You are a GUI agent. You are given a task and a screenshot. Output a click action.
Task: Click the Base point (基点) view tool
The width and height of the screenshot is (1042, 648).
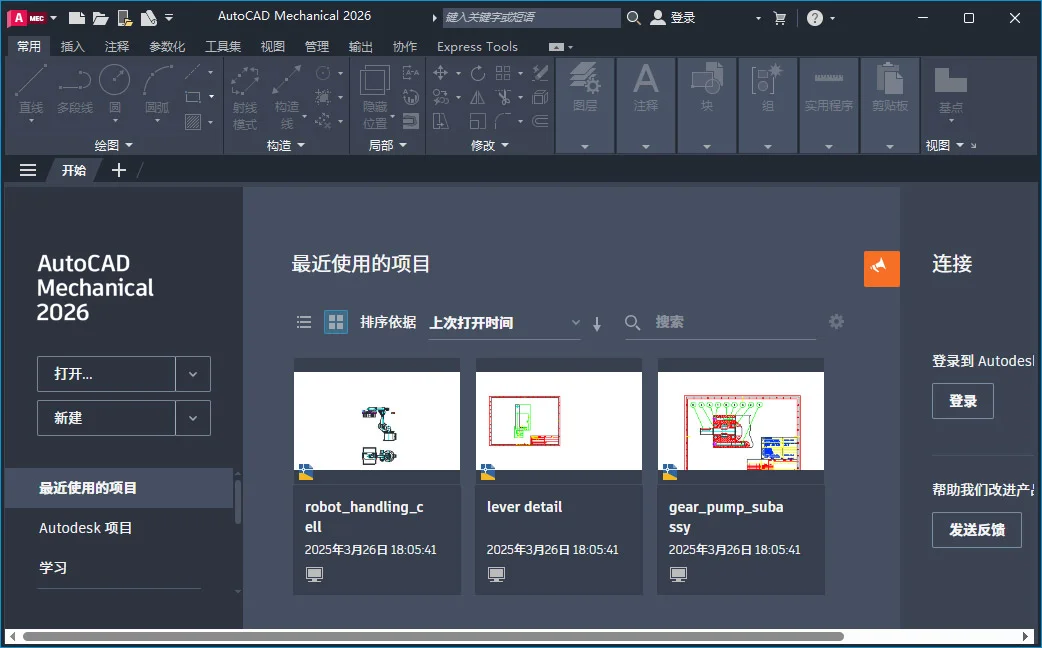click(951, 93)
